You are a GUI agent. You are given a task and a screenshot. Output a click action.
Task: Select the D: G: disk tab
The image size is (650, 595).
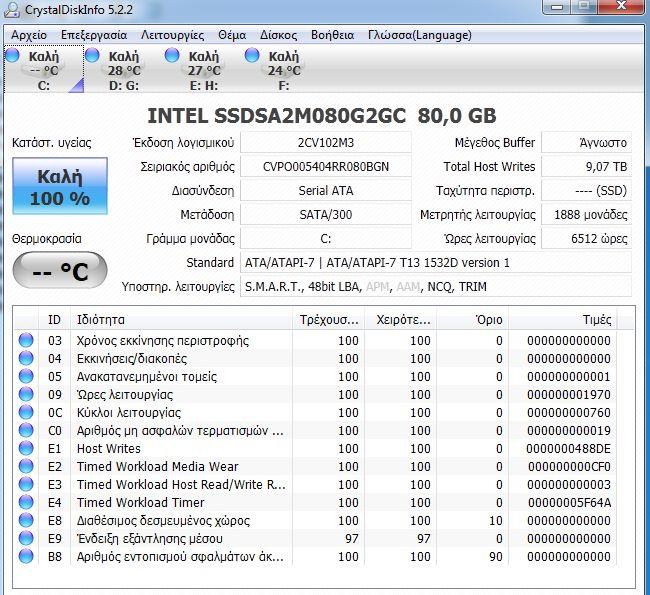[124, 70]
